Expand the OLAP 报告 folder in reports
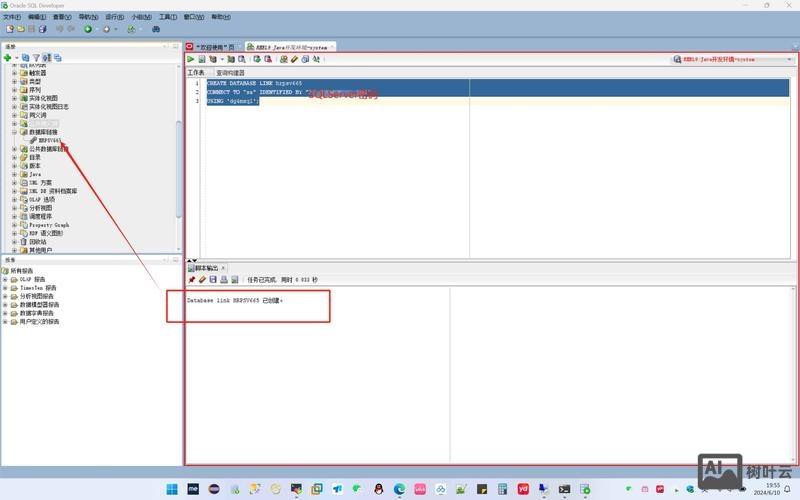The image size is (800, 500). pyautogui.click(x=5, y=280)
